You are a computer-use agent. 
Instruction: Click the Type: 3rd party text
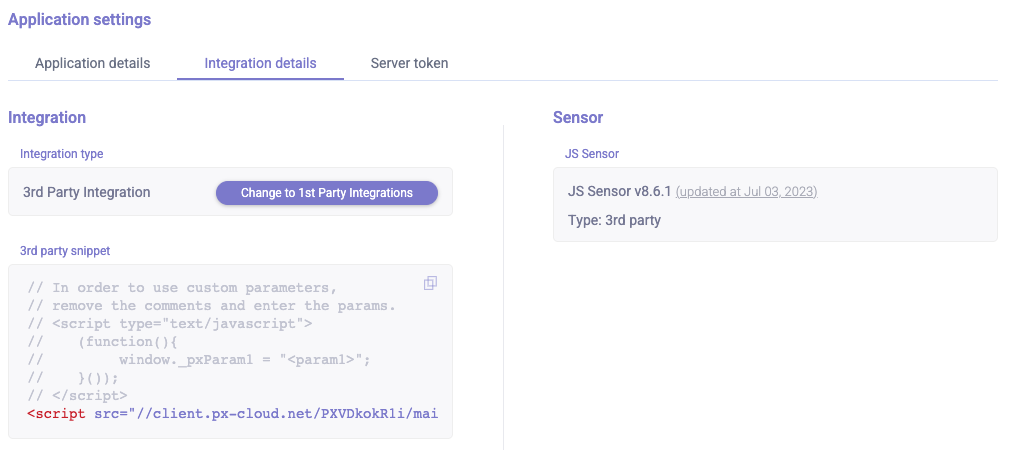[614, 220]
